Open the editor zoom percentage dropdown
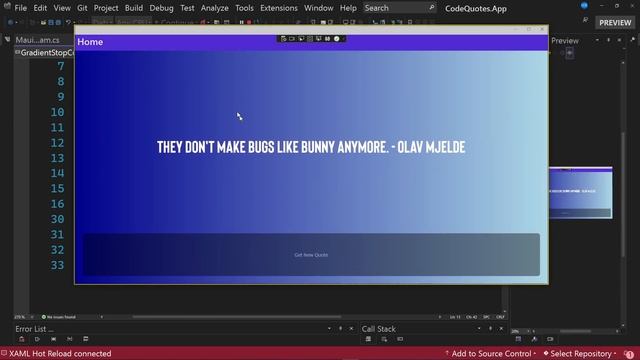This screenshot has width=640, height=360. [x=25, y=317]
